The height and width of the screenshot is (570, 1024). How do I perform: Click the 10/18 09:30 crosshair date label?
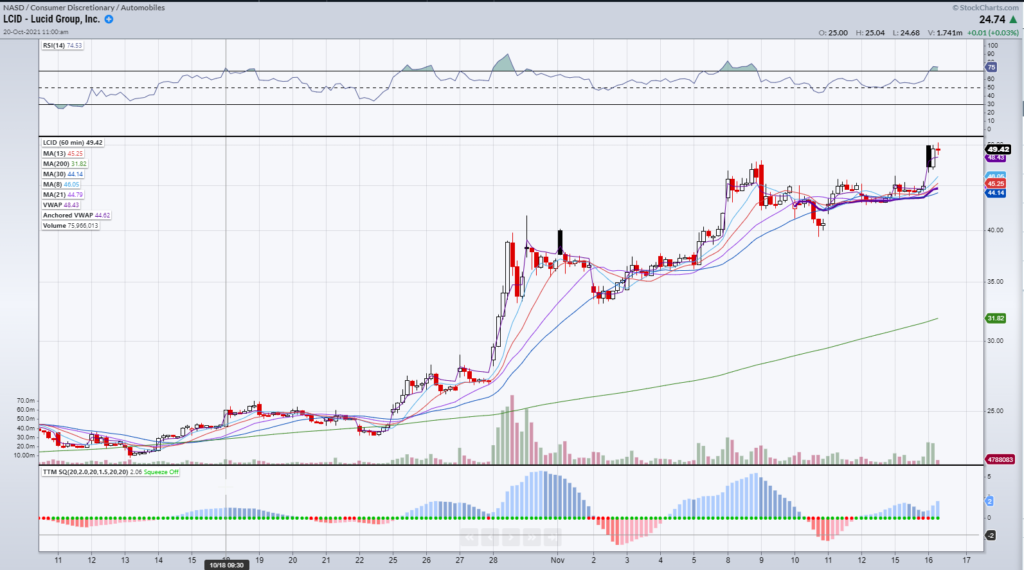227,565
